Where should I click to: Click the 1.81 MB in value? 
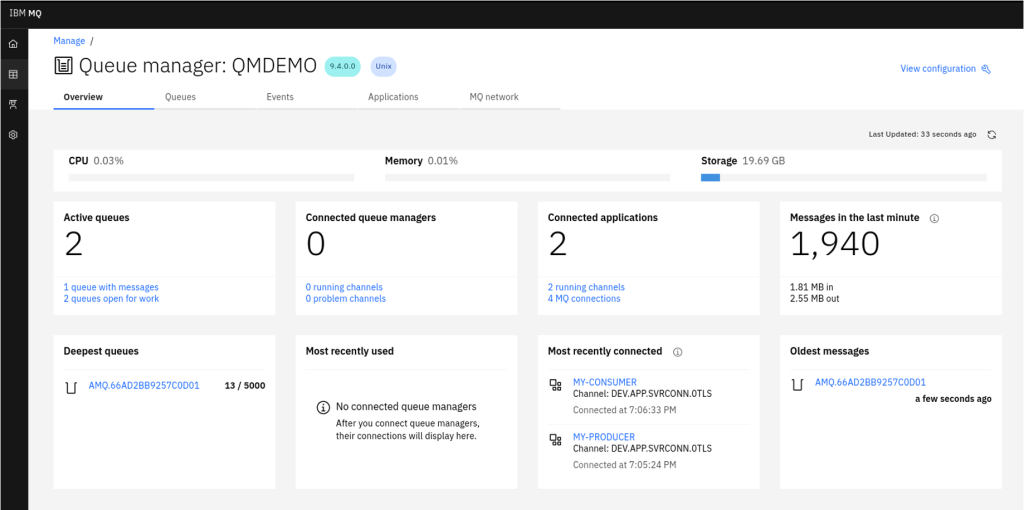point(813,287)
